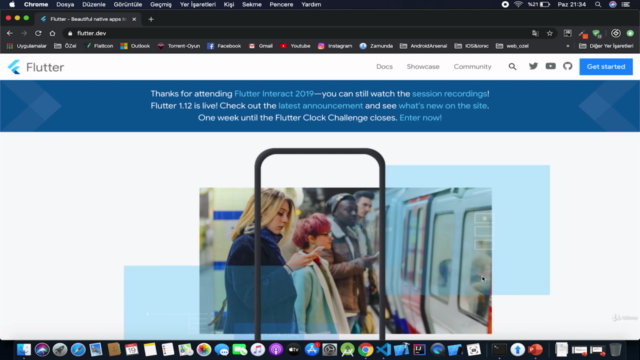Viewport: 640px width, 360px height.
Task: Open the Facebook bookmark
Action: tap(224, 46)
